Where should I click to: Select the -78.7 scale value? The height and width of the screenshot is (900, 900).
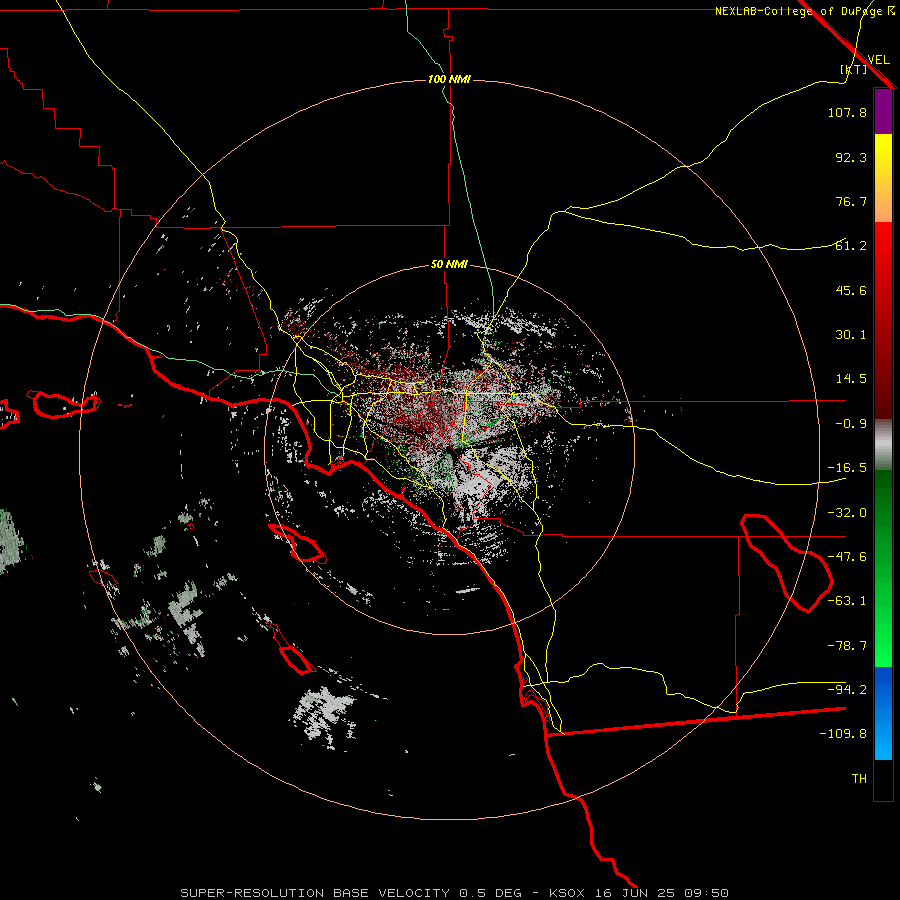click(847, 646)
